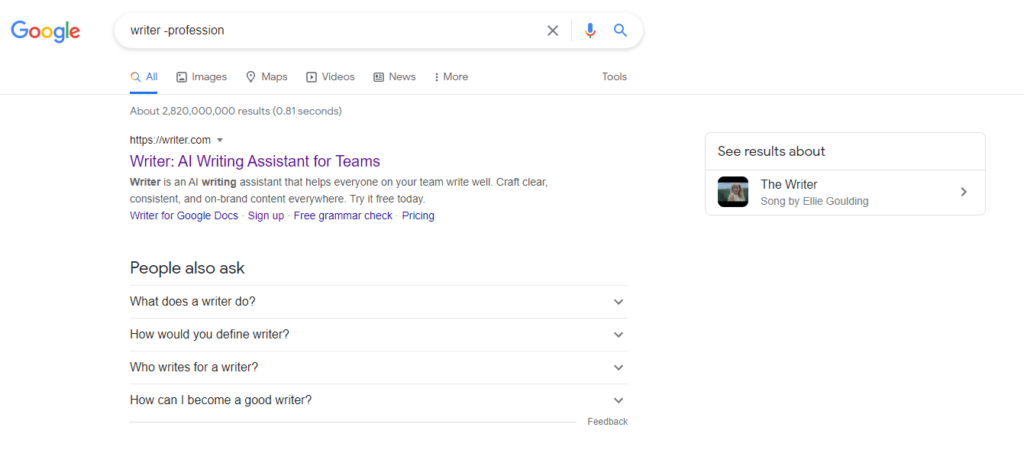The height and width of the screenshot is (463, 1024).
Task: Click the Google logo
Action: 45,31
